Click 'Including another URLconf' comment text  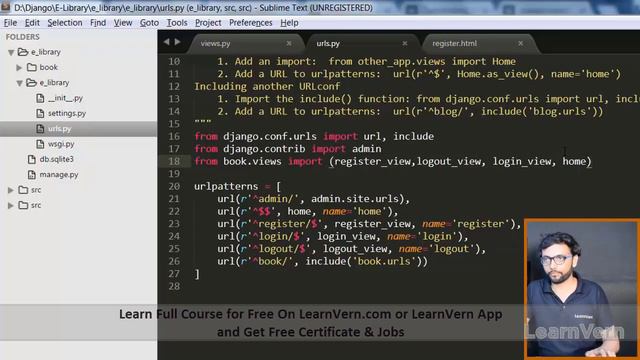[x=267, y=87]
